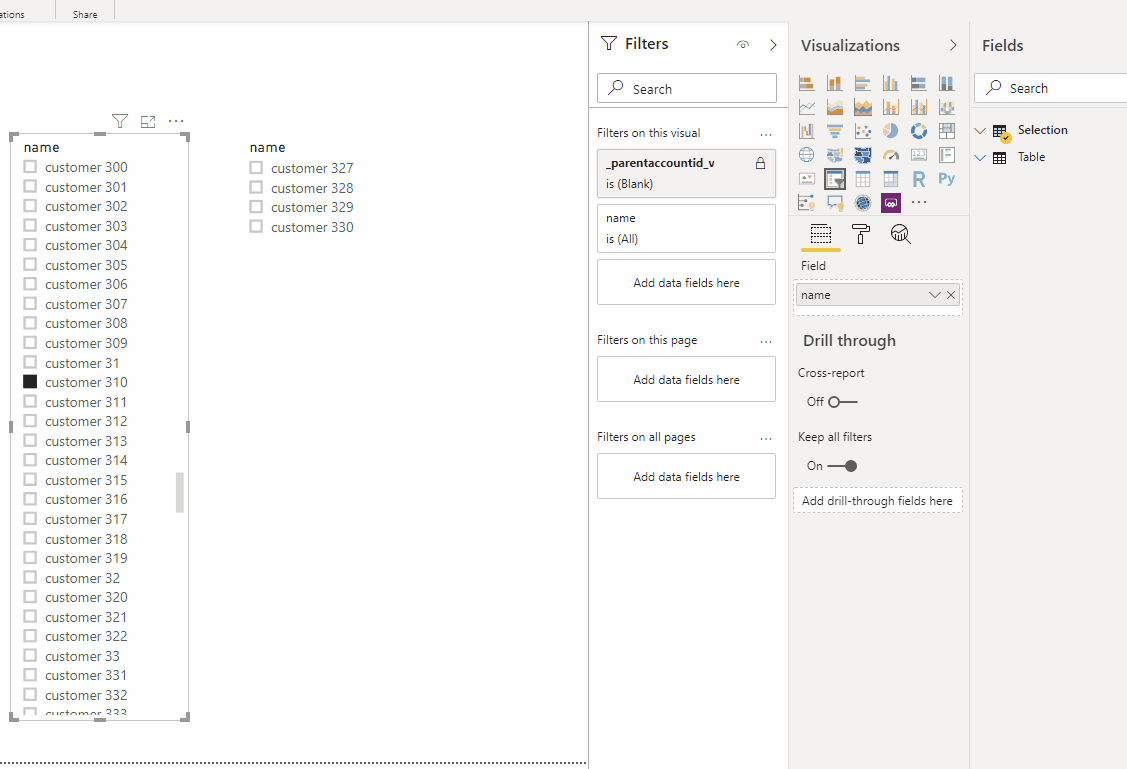Select the slicer visual icon
This screenshot has height=769, width=1127.
click(x=834, y=179)
